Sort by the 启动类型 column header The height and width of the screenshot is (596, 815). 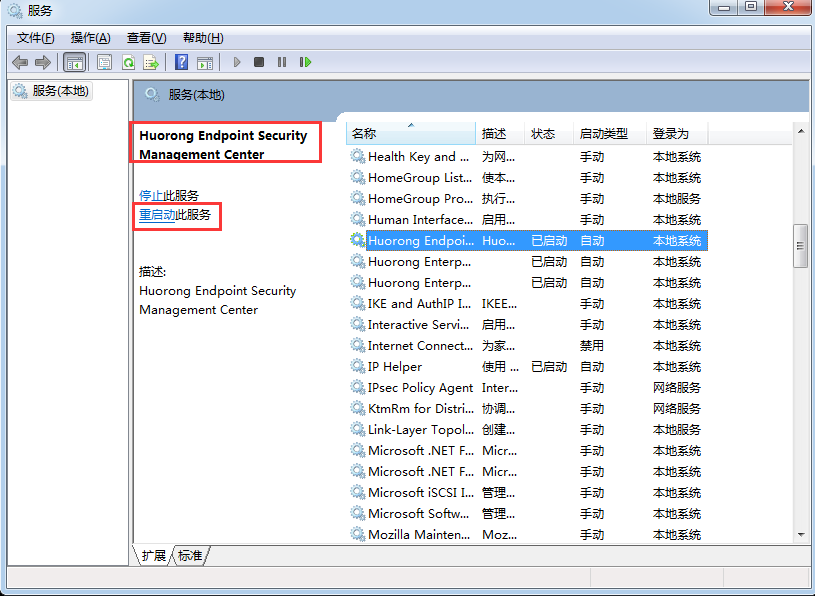610,134
